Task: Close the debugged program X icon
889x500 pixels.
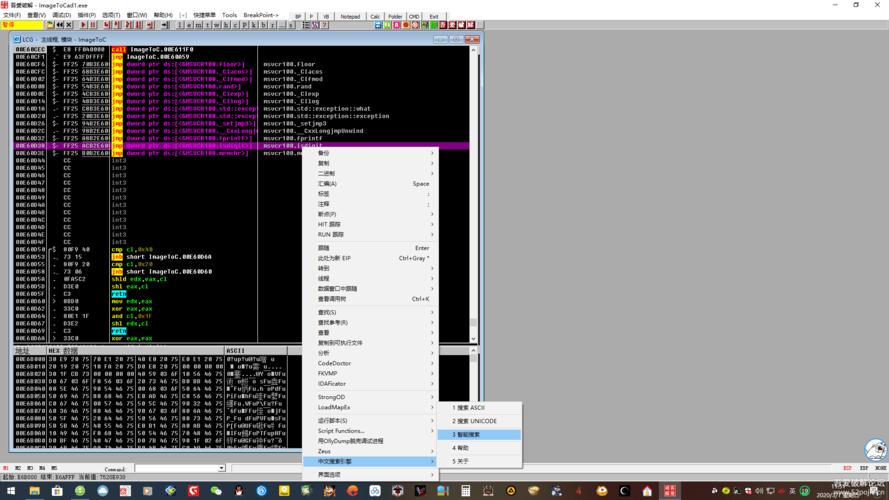Action: (x=69, y=25)
